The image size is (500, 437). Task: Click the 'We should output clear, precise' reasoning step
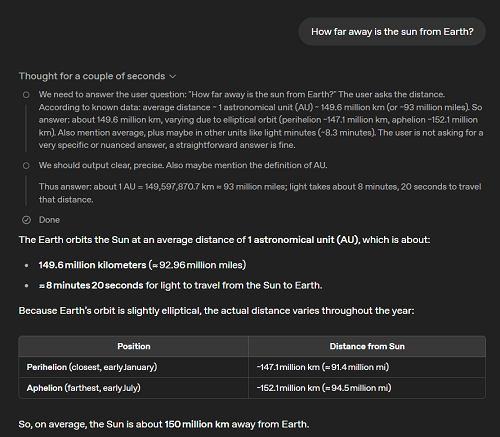tap(183, 165)
